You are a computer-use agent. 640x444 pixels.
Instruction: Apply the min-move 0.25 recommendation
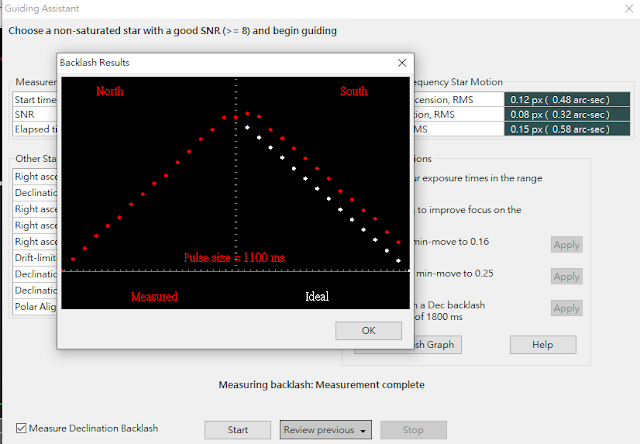coord(567,277)
